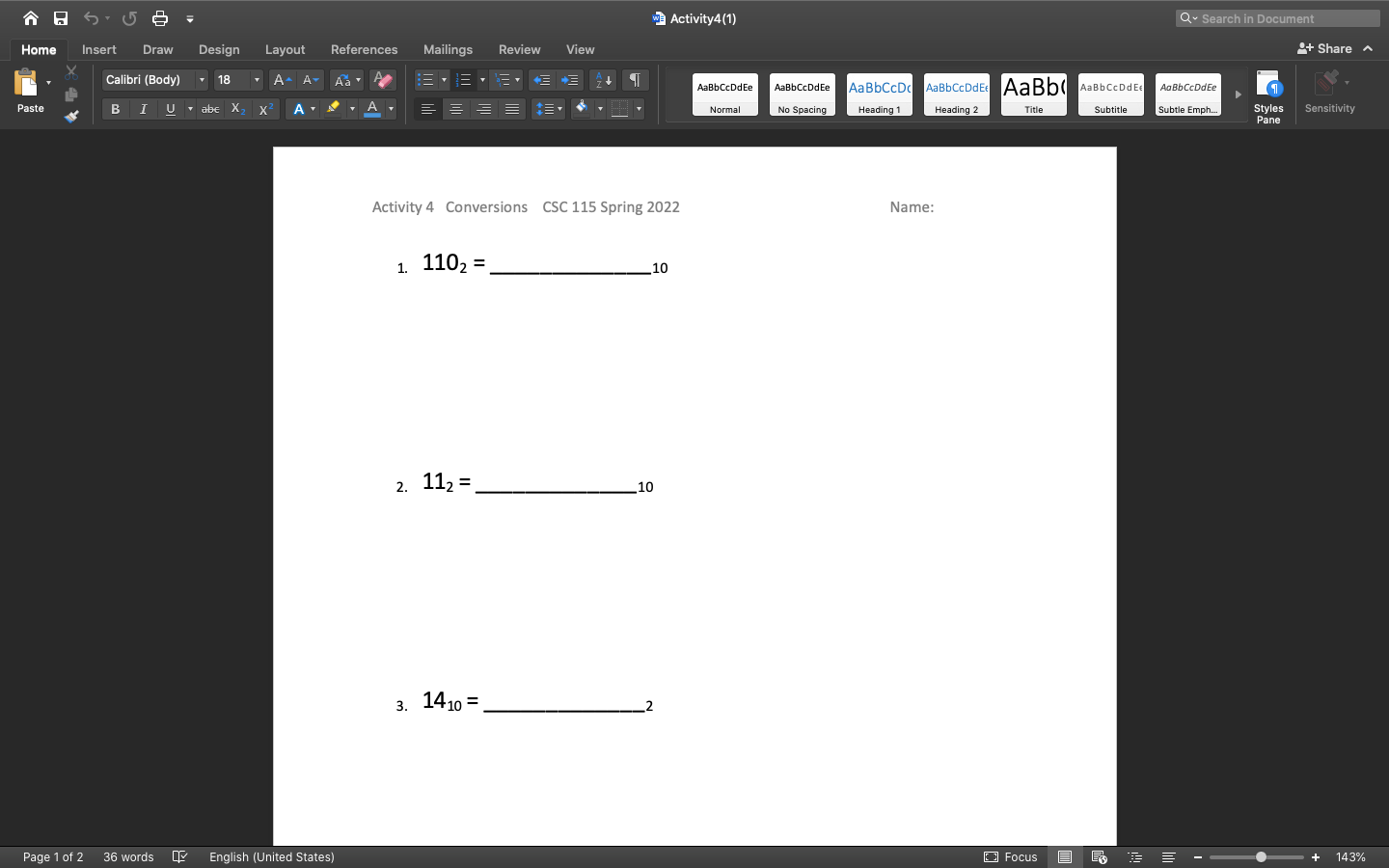Image resolution: width=1389 pixels, height=868 pixels.
Task: Click the 143% zoom level
Action: 1350,856
